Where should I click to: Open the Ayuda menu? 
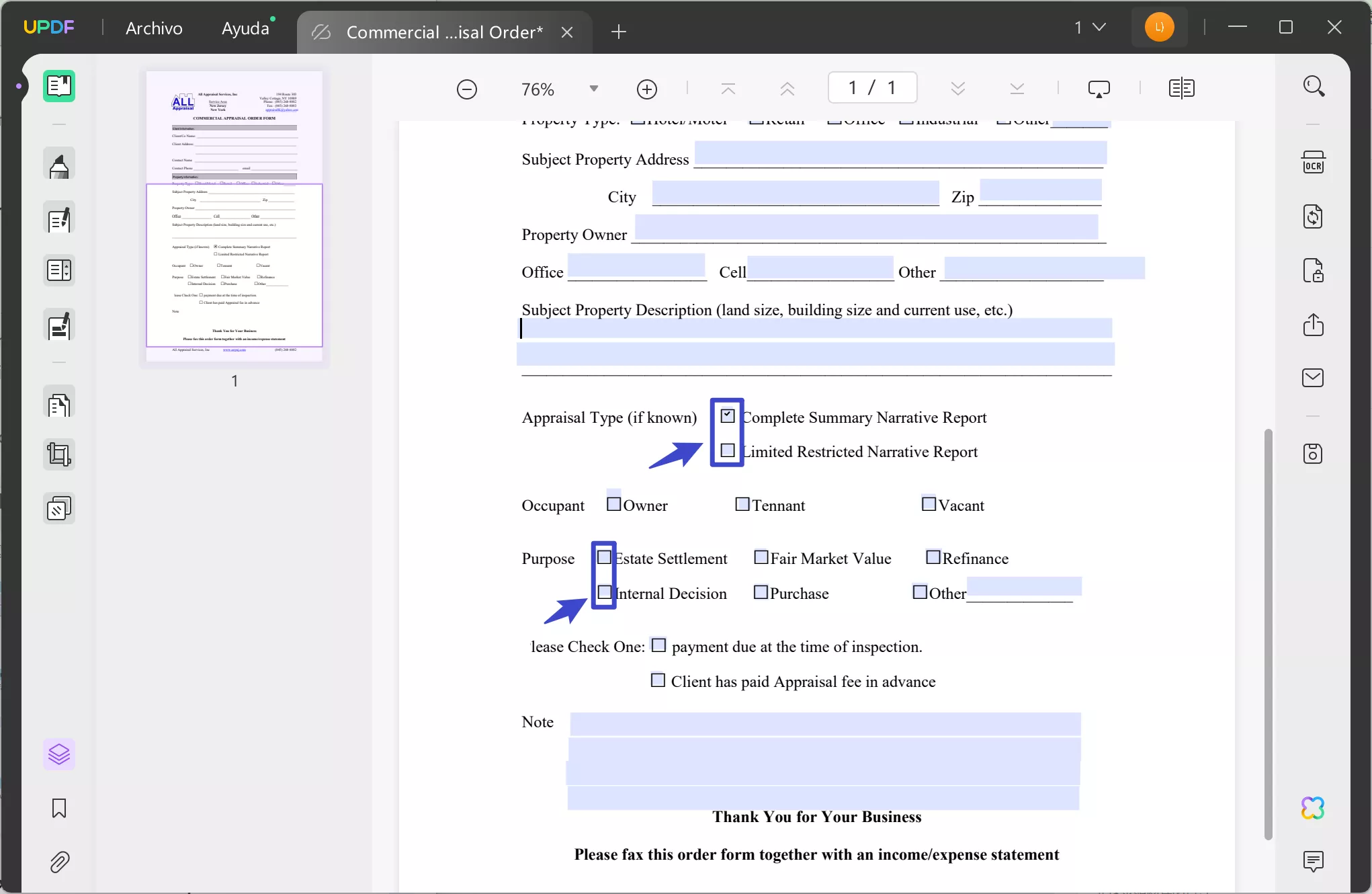point(245,28)
